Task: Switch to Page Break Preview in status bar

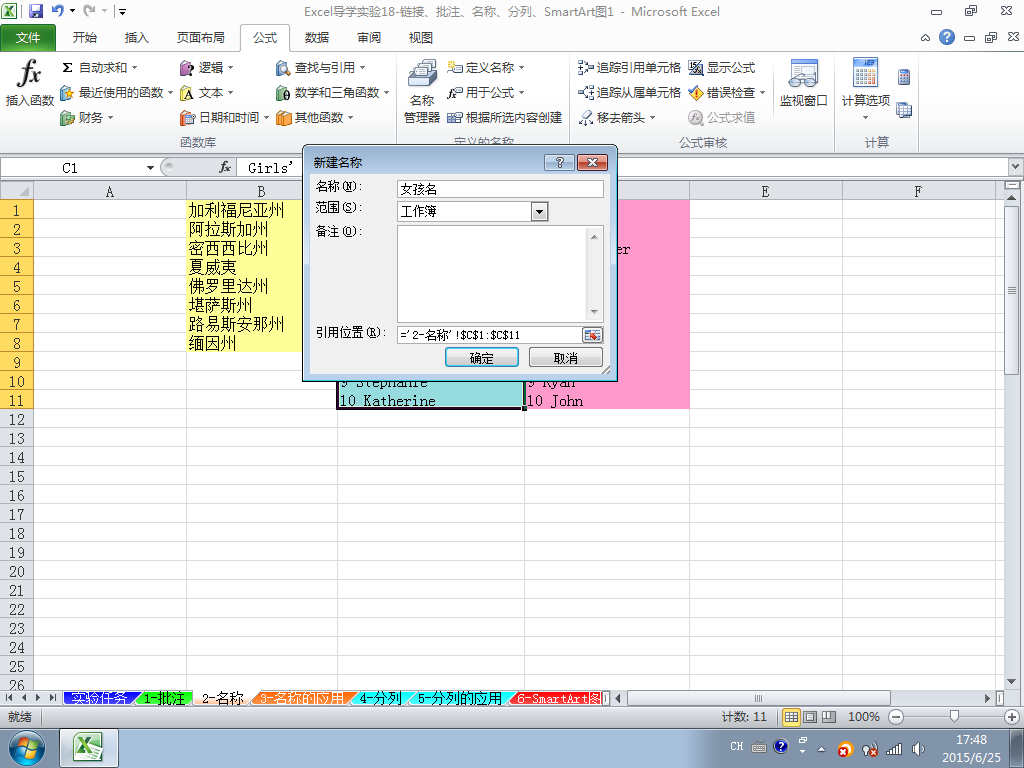Action: coord(829,717)
